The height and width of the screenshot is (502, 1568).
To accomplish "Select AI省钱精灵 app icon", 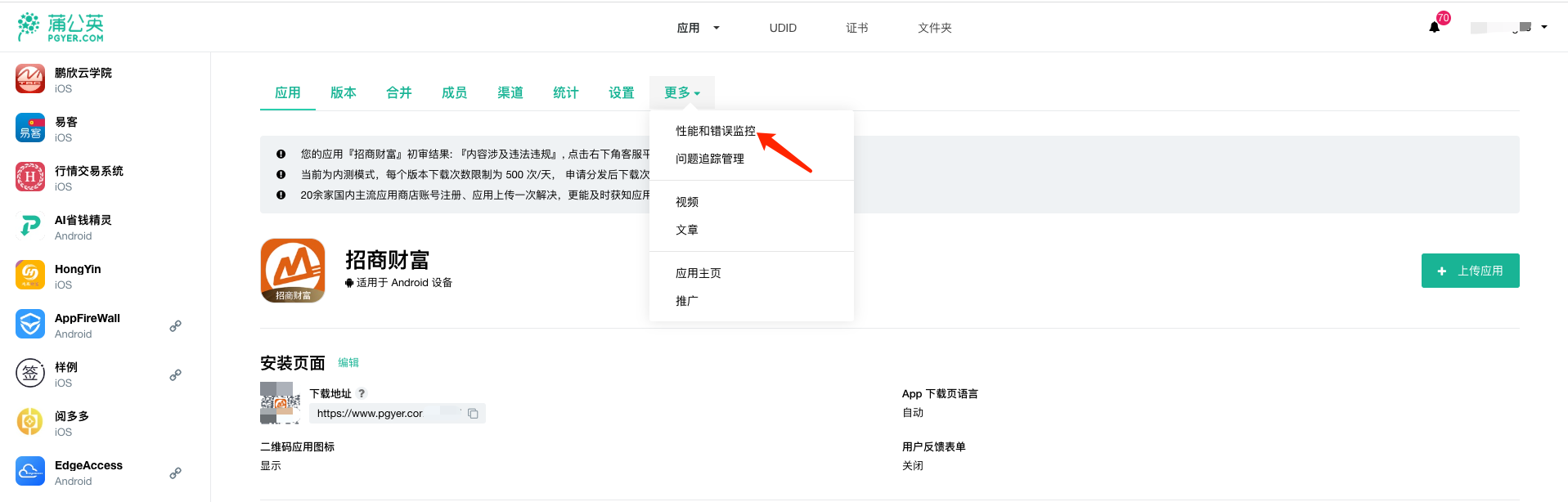I will 30,226.
